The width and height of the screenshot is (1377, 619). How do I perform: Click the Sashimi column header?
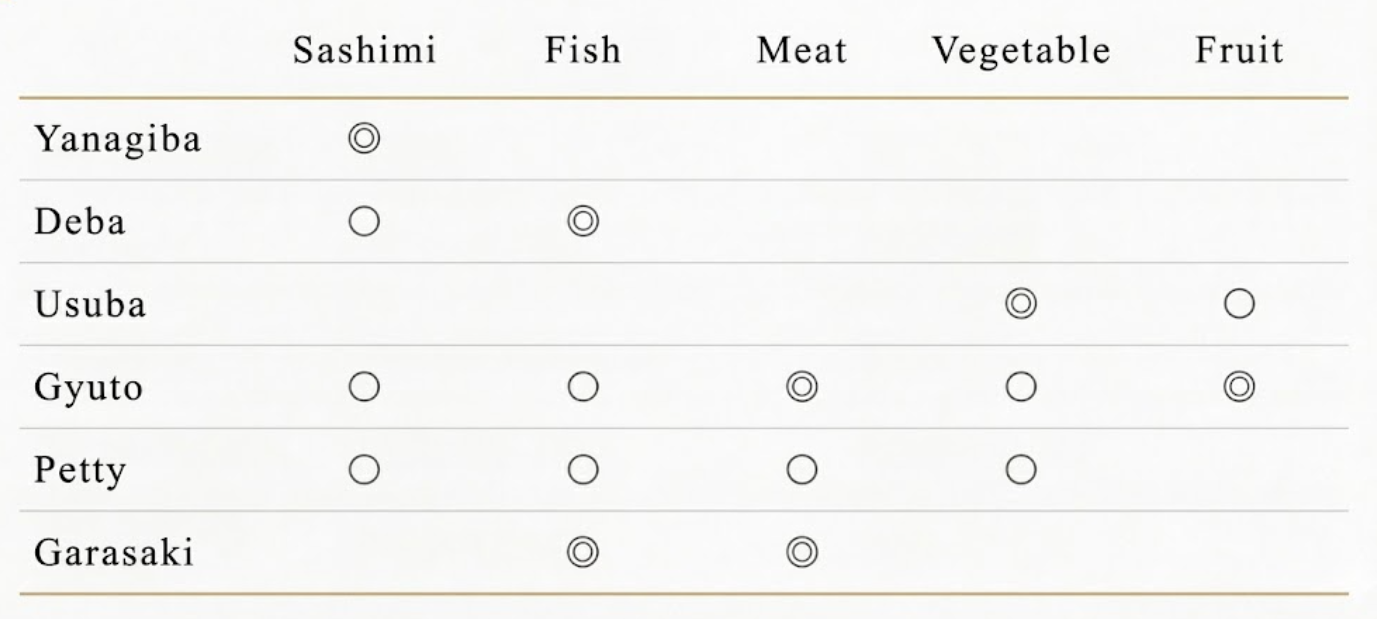point(364,51)
